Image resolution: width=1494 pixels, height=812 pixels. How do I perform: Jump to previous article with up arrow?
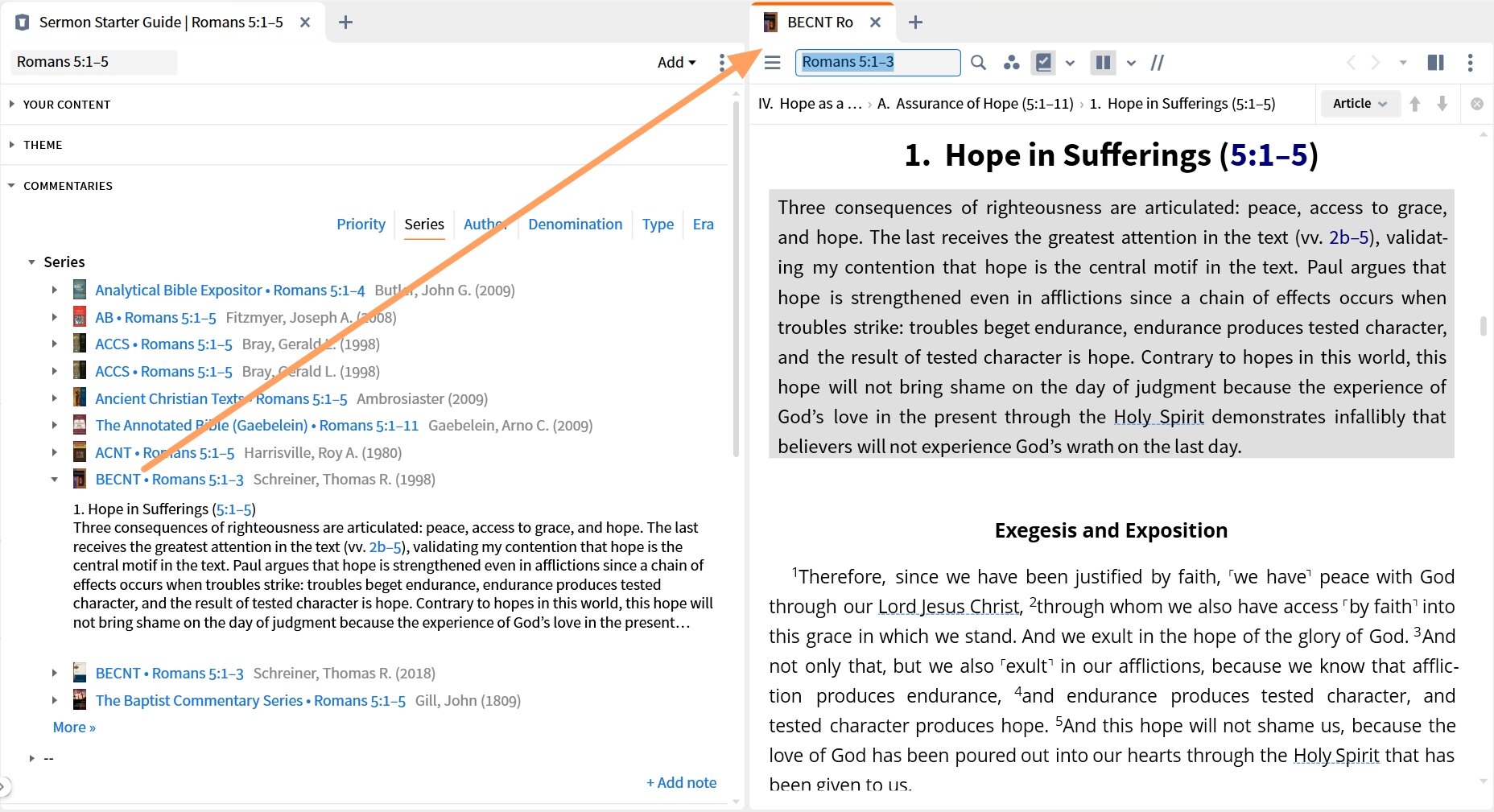tap(1415, 104)
